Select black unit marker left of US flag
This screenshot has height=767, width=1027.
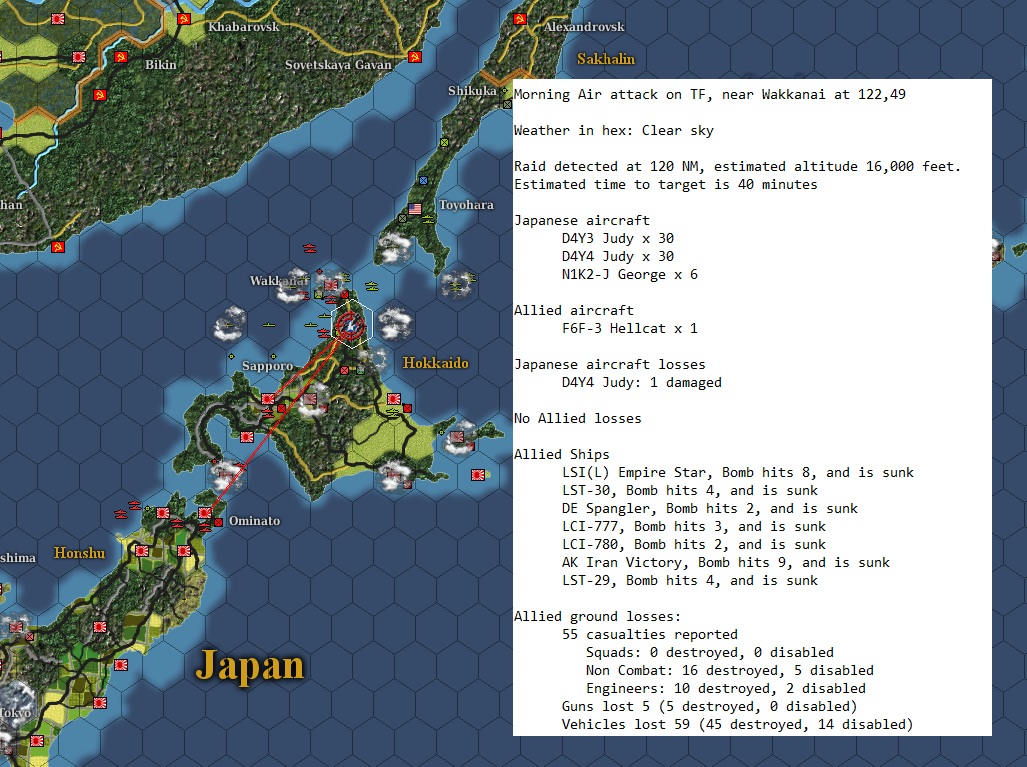(403, 218)
